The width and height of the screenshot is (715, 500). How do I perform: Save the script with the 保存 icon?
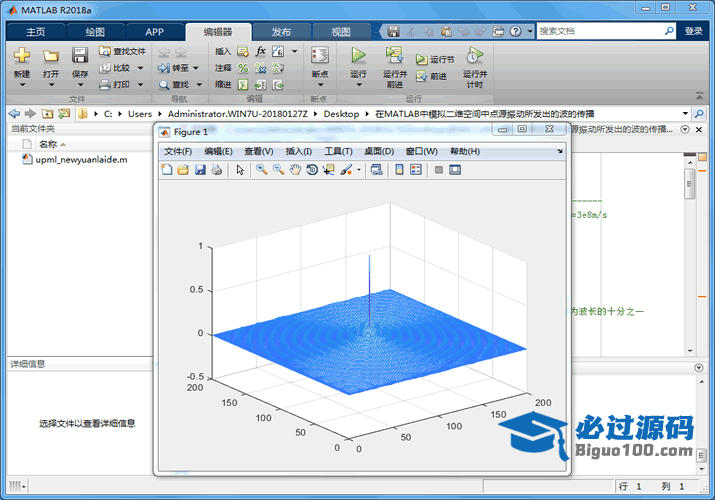point(80,56)
